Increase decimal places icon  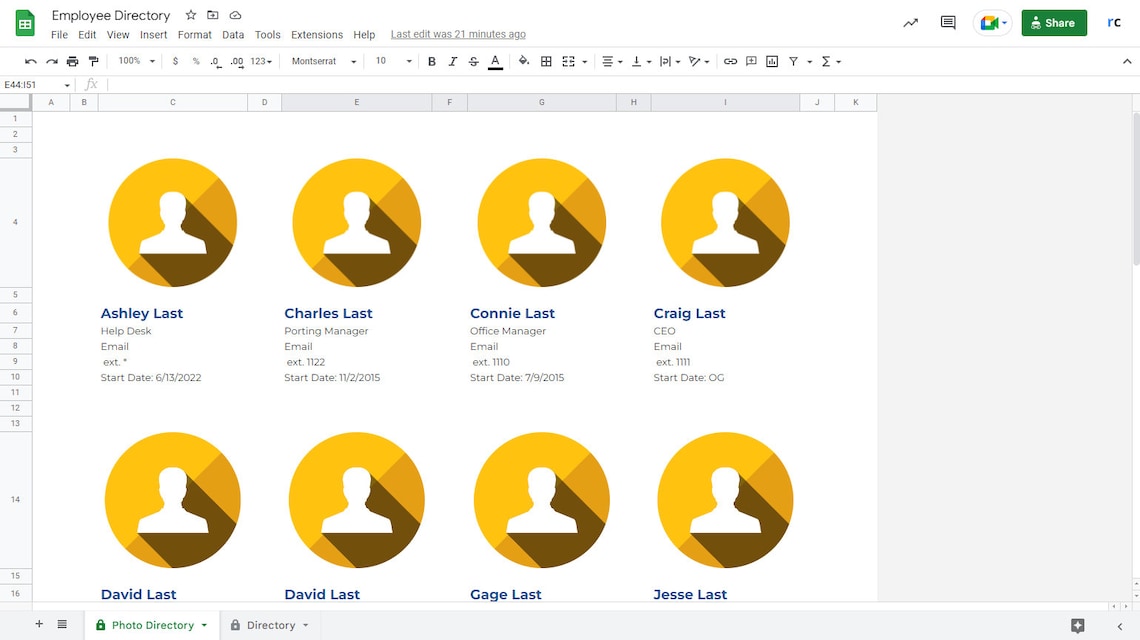pos(237,62)
